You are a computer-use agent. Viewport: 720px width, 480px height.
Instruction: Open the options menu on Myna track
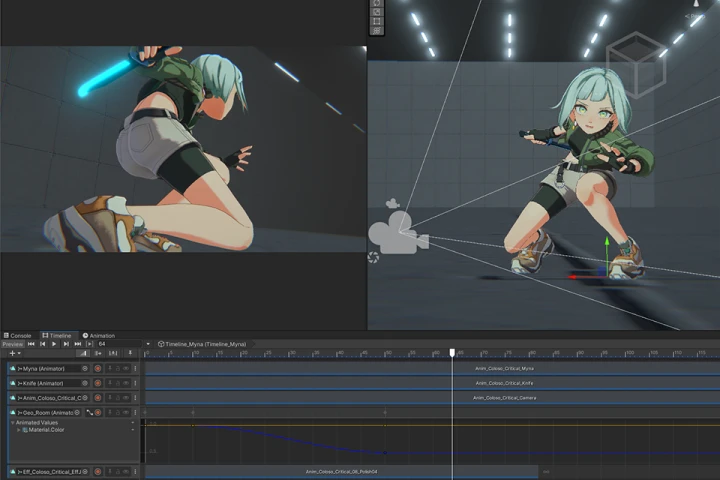135,368
